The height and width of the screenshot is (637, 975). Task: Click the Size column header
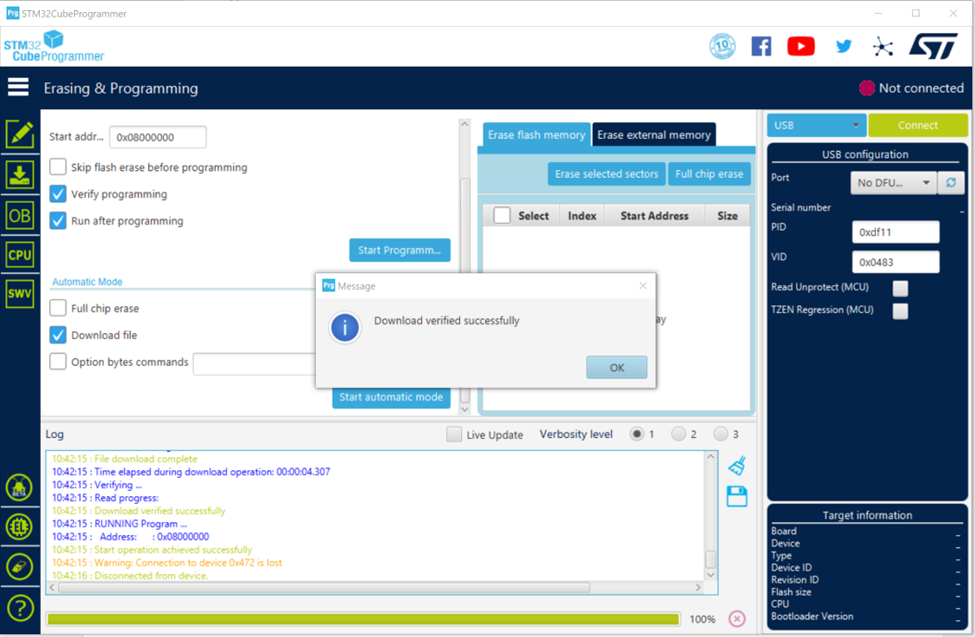click(x=727, y=216)
